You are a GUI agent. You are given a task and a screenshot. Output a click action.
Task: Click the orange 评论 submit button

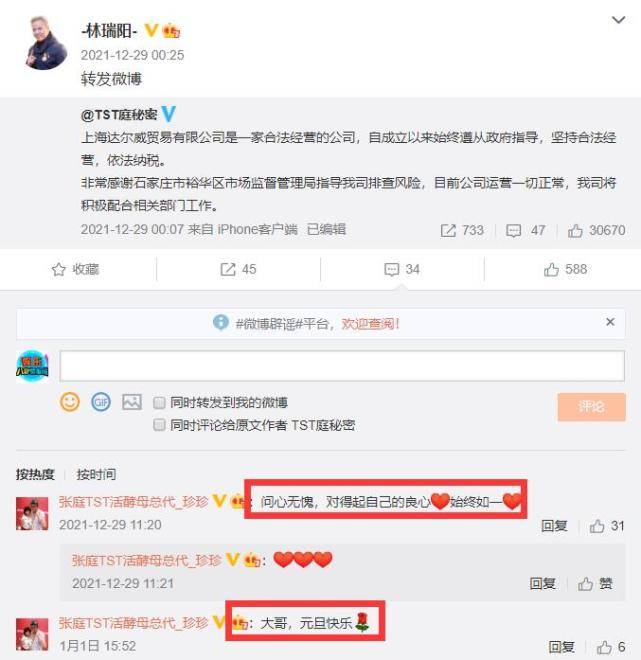click(591, 407)
